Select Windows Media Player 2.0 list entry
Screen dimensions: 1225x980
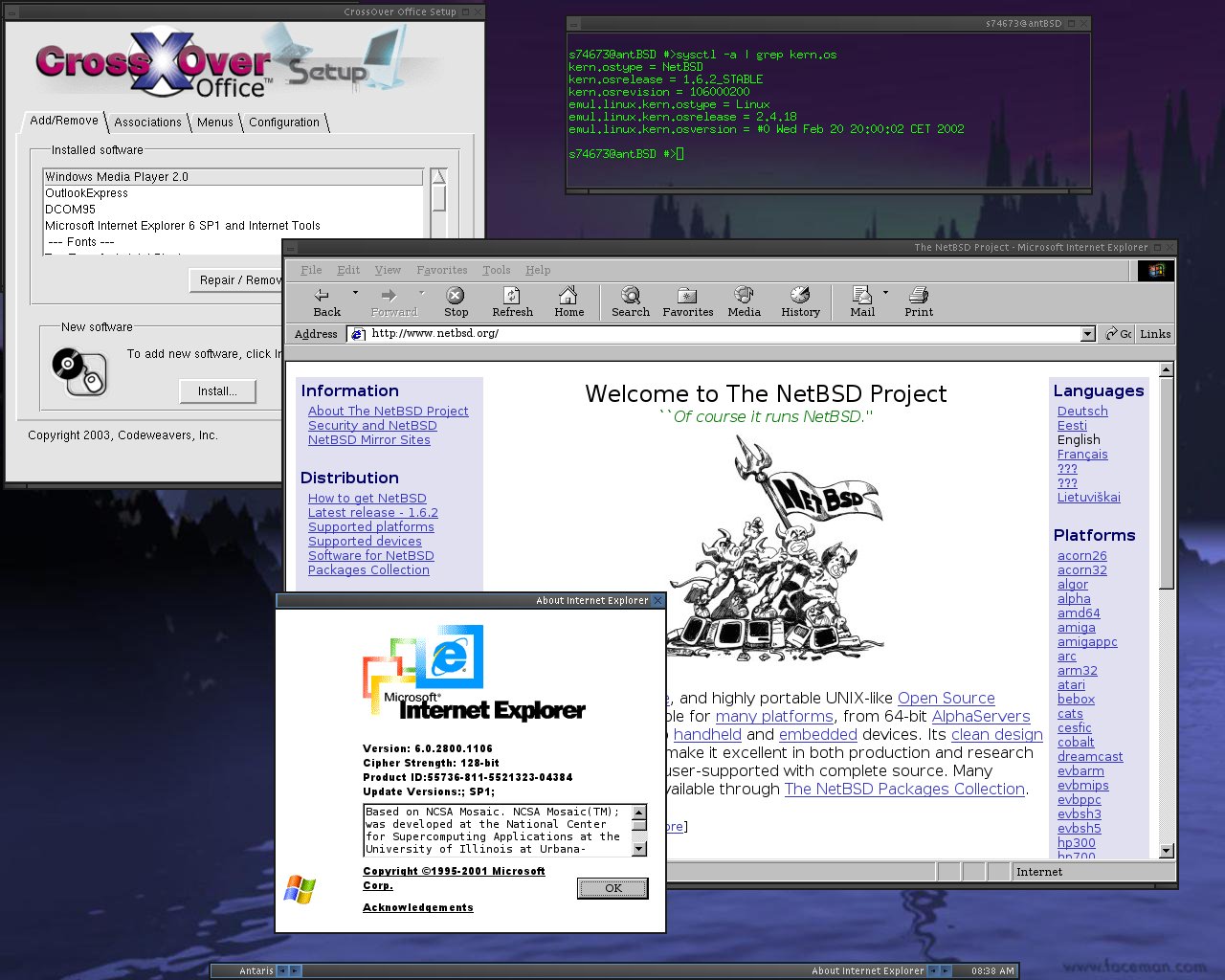click(233, 177)
